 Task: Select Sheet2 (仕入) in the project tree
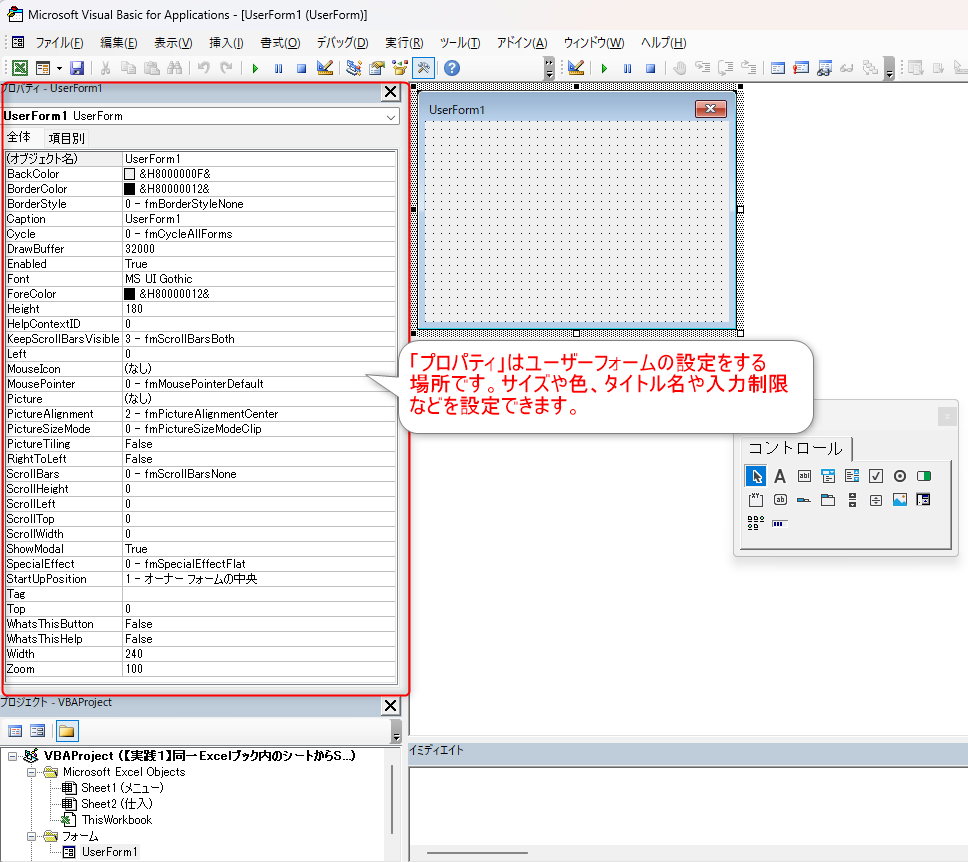click(117, 804)
